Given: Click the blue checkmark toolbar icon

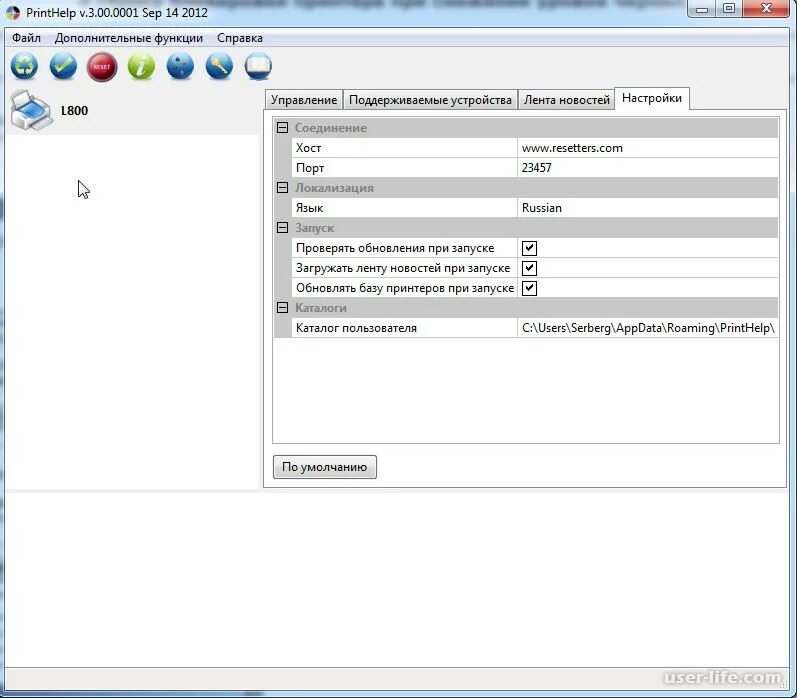Looking at the screenshot, I should [x=63, y=66].
